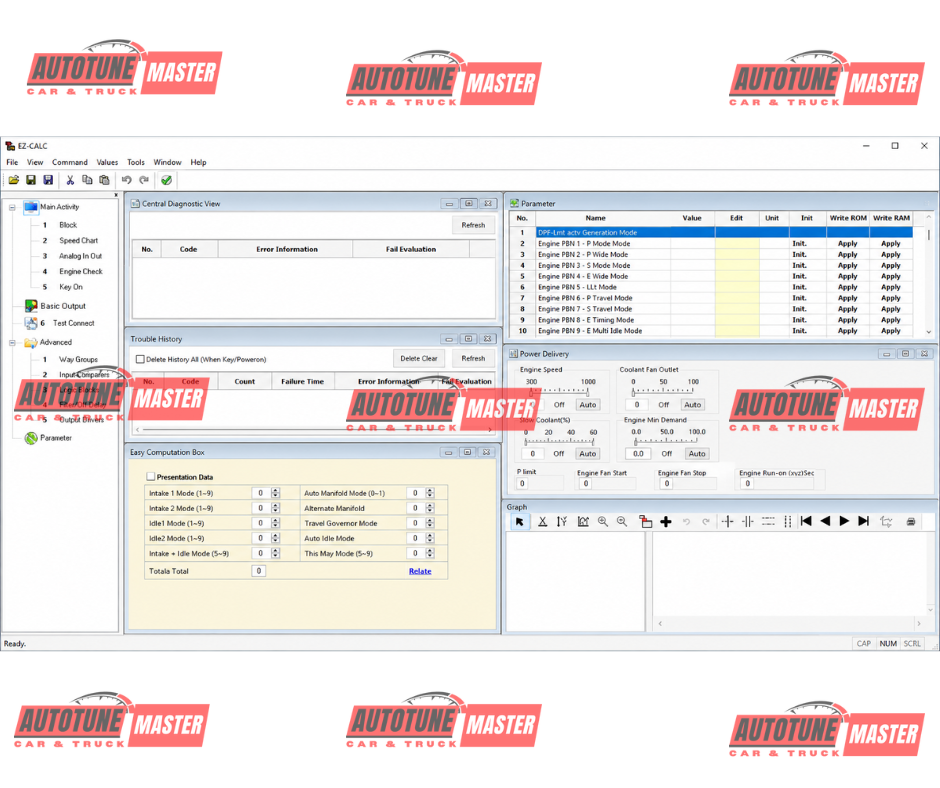Viewport: 940px width, 788px height.
Task: Click the Basic Output tree icon
Action: pos(31,306)
